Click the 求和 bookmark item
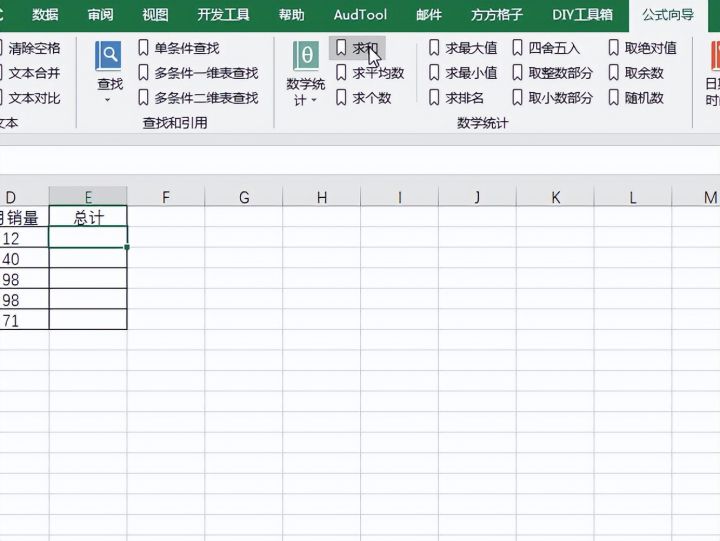Viewport: 720px width, 541px height. (357, 48)
